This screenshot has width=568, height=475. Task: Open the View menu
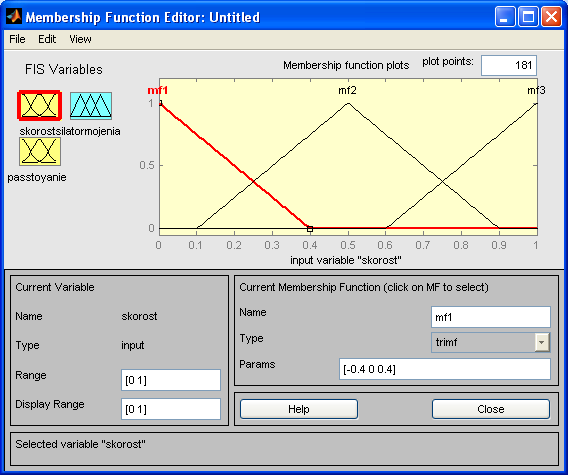pyautogui.click(x=80, y=39)
